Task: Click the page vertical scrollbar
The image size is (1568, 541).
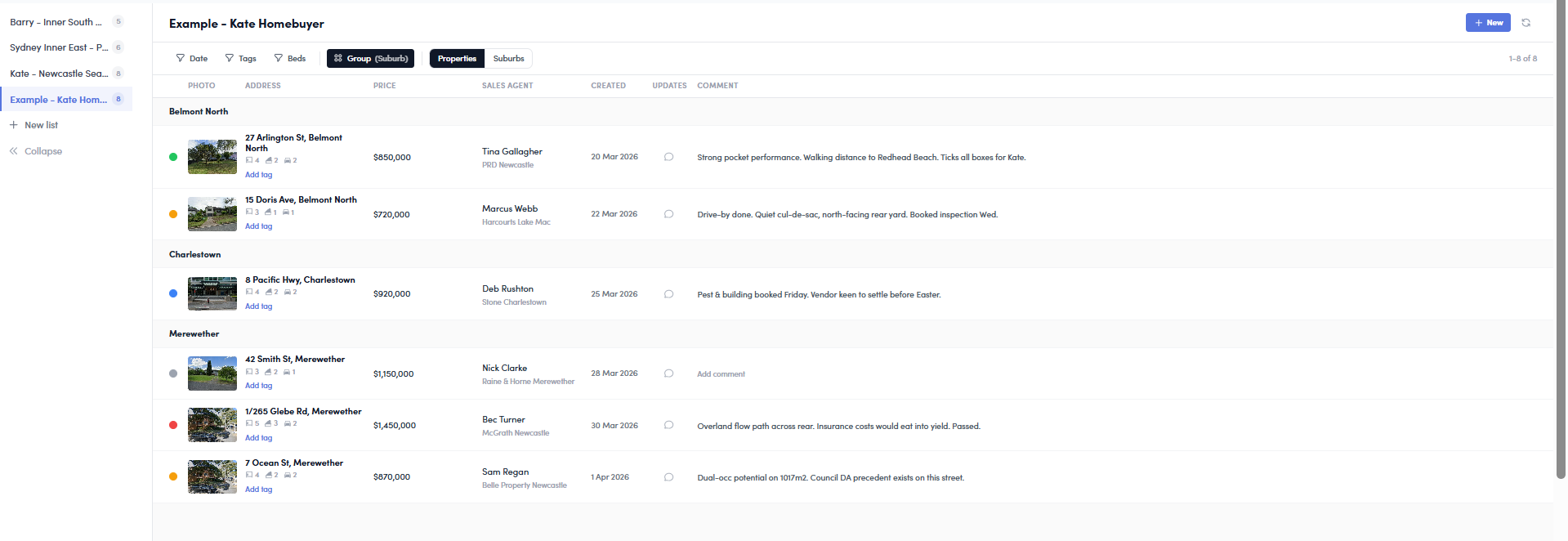Action: (x=1561, y=241)
